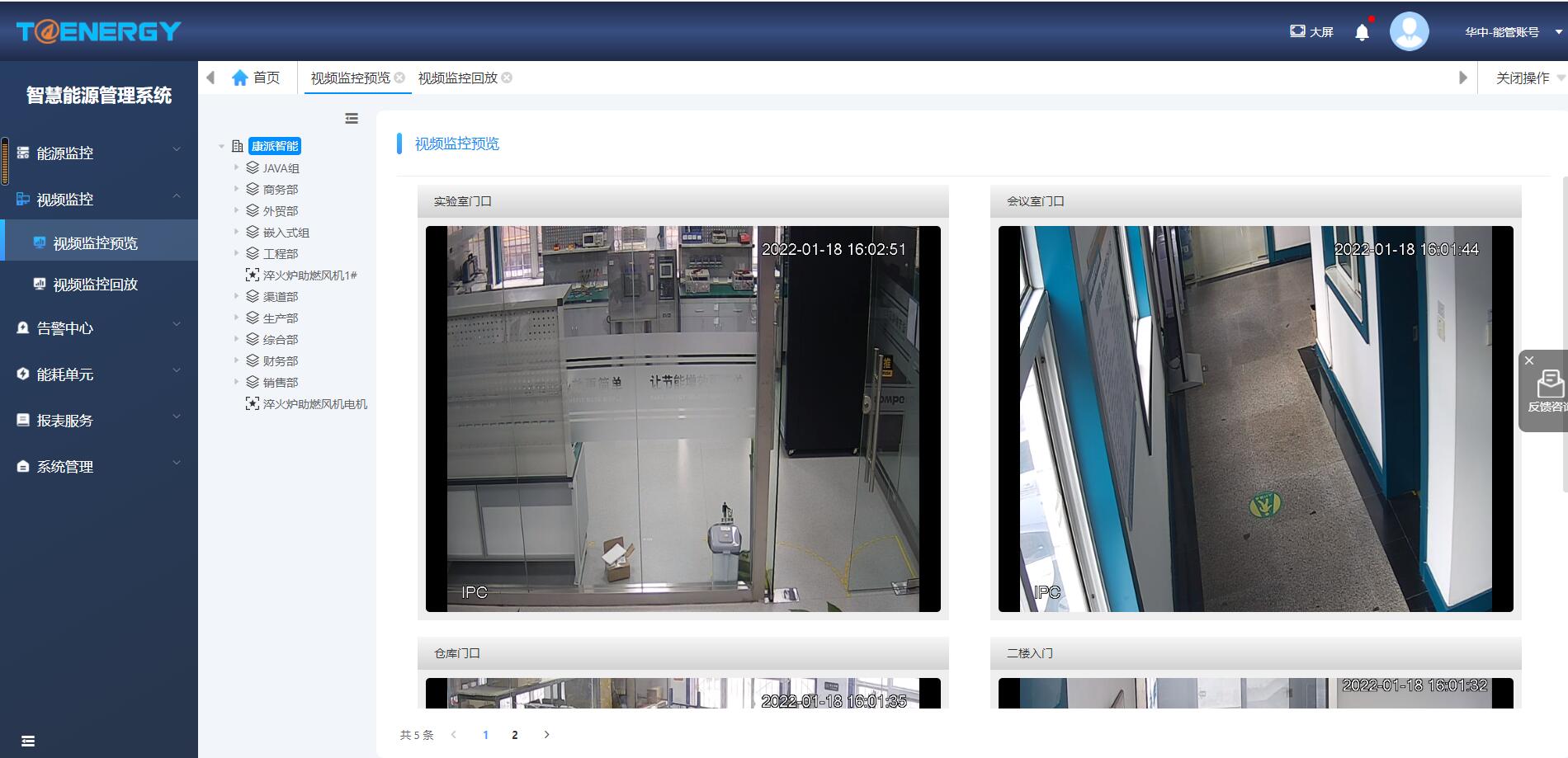This screenshot has height=758, width=1568.
Task: Expand 能源监控 sidebar menu
Action: pos(99,153)
